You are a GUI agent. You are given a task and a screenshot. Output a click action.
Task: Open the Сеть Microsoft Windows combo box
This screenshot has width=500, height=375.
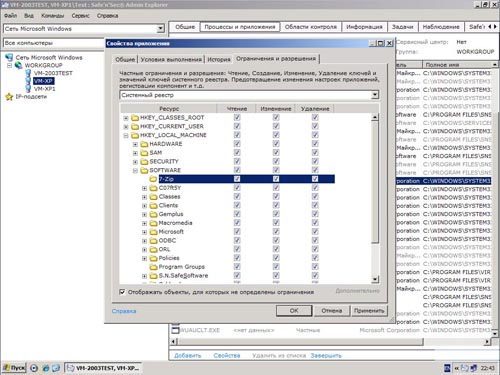[160, 29]
